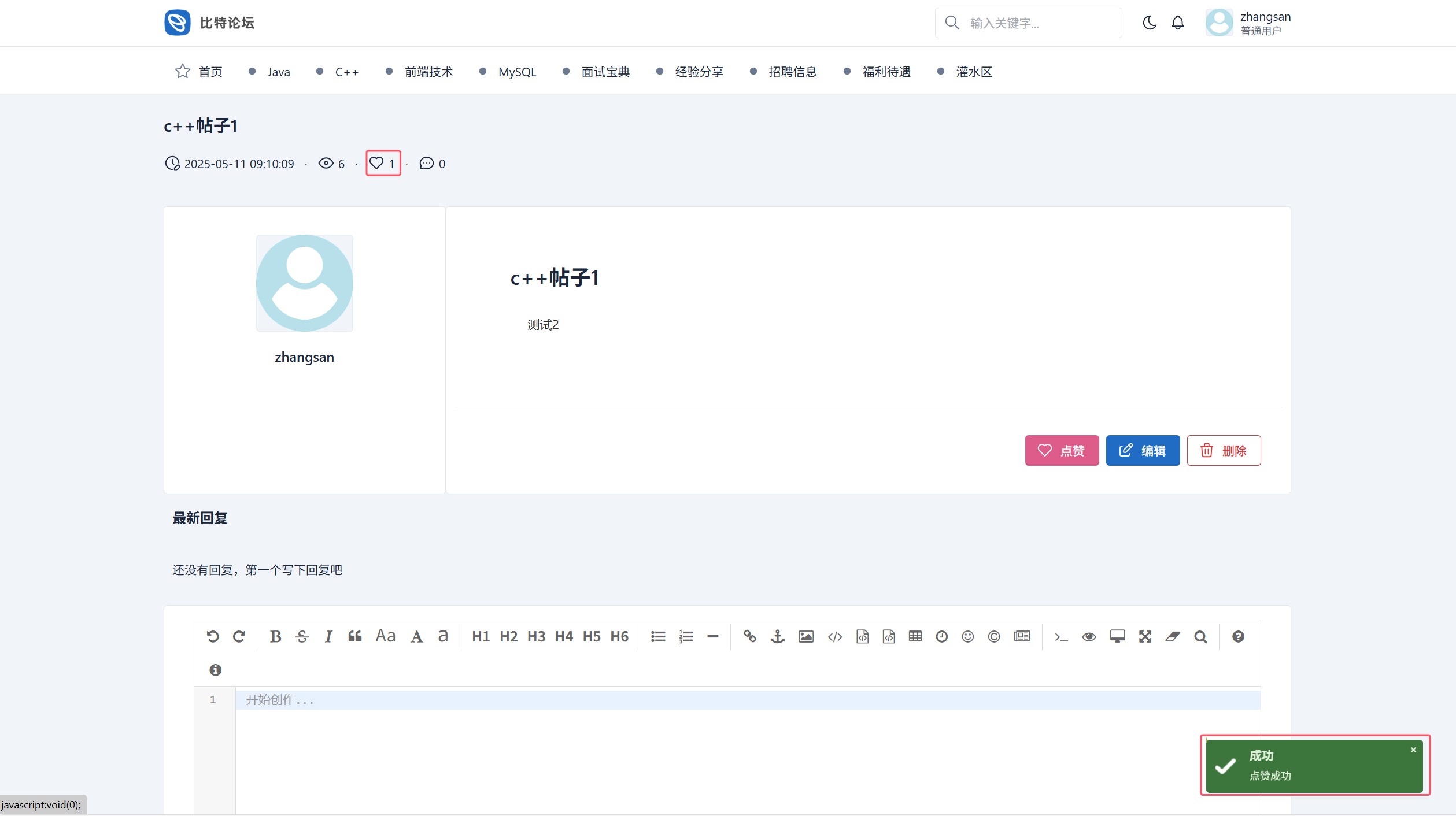Click the bold formatting icon in editor
The height and width of the screenshot is (816, 1456).
(x=275, y=636)
